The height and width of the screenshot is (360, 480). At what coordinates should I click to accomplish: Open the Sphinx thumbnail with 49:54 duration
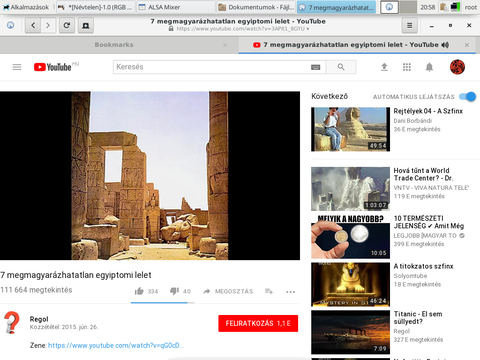point(350,129)
